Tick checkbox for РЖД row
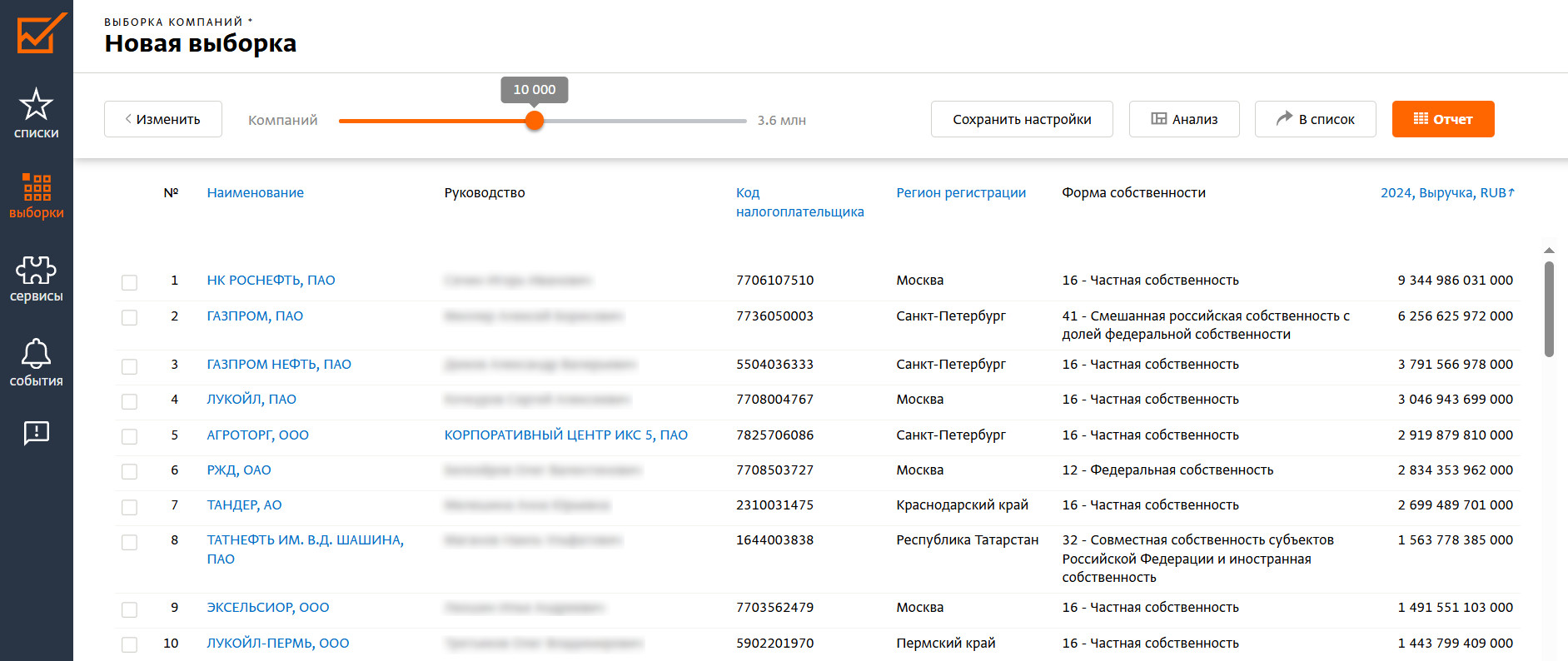 click(x=129, y=471)
